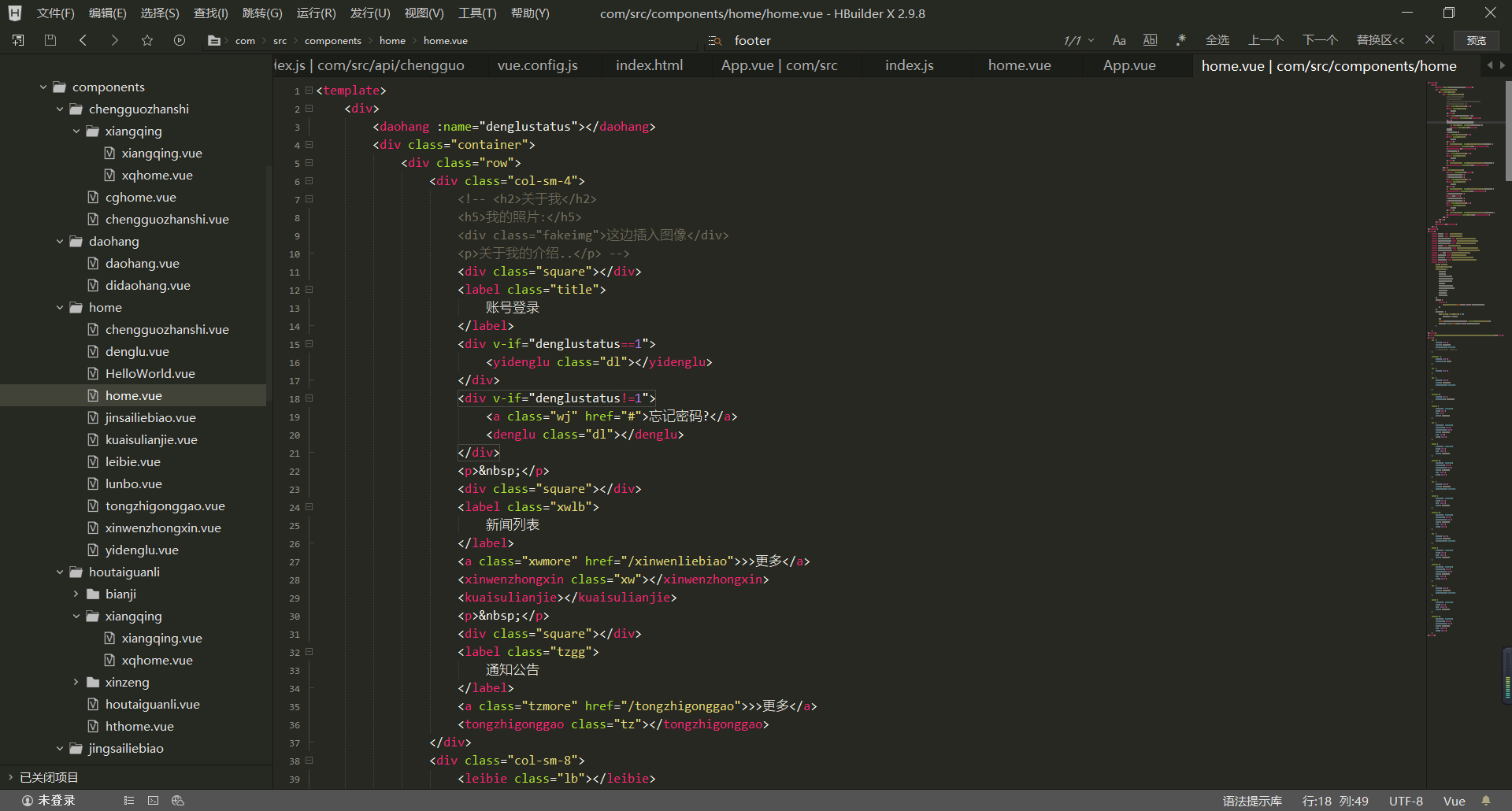The image size is (1512, 811).
Task: Click 上一个 to find previous match
Action: (1266, 40)
